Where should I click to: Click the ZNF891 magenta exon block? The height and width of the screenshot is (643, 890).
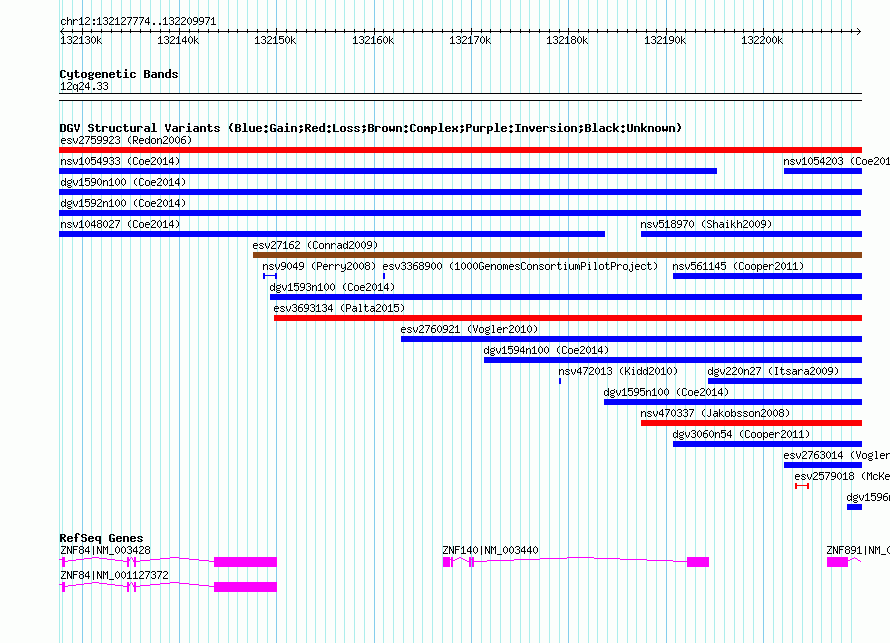click(x=837, y=562)
